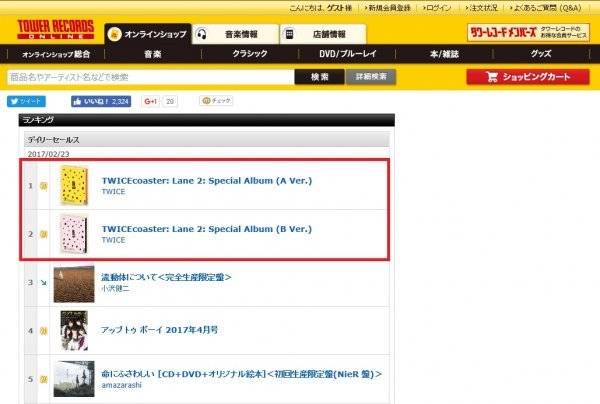Open the DVD/ブルーレイ category
This screenshot has width=600, height=404.
pyautogui.click(x=347, y=54)
